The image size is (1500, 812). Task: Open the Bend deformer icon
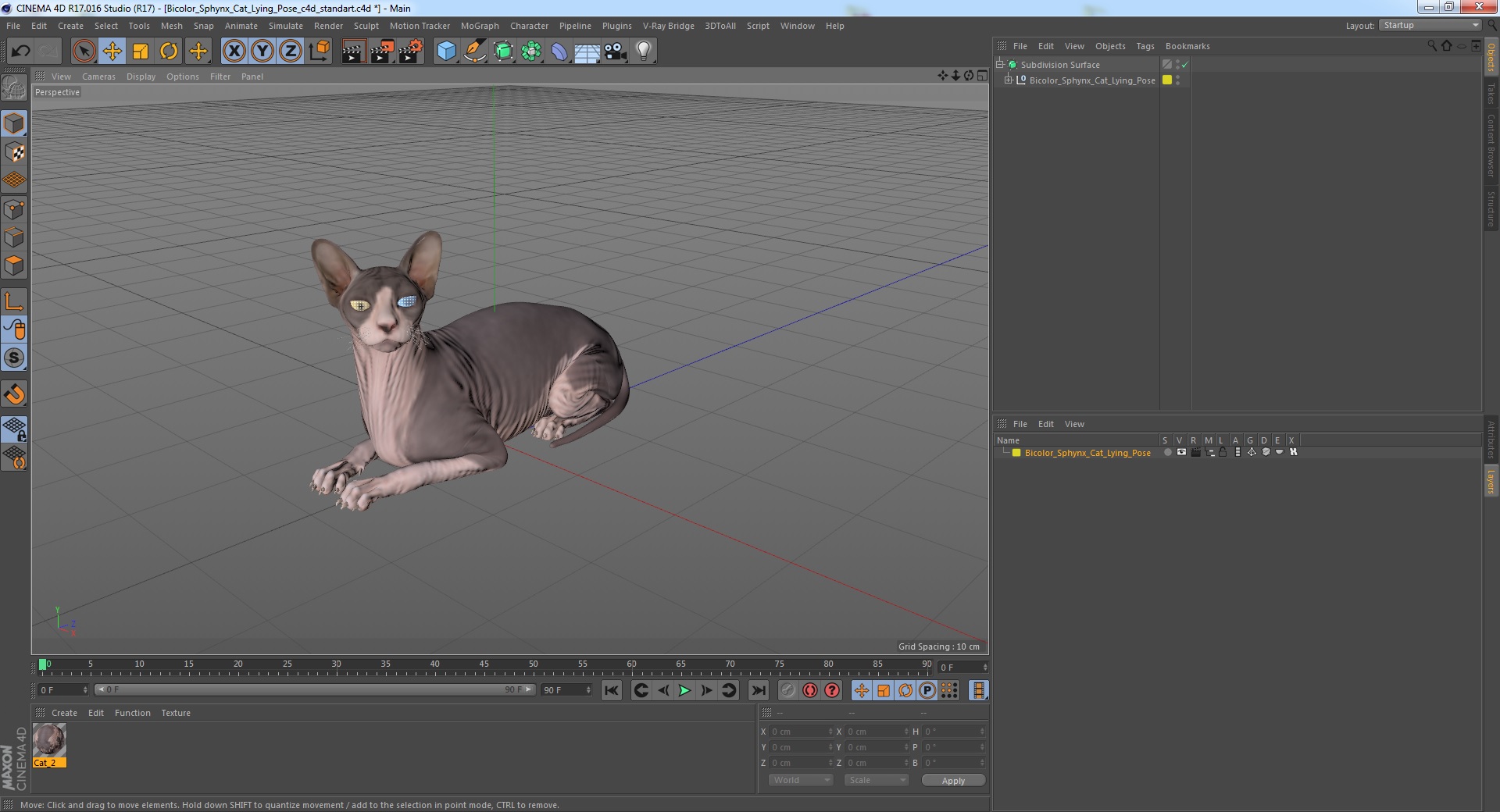click(x=559, y=52)
